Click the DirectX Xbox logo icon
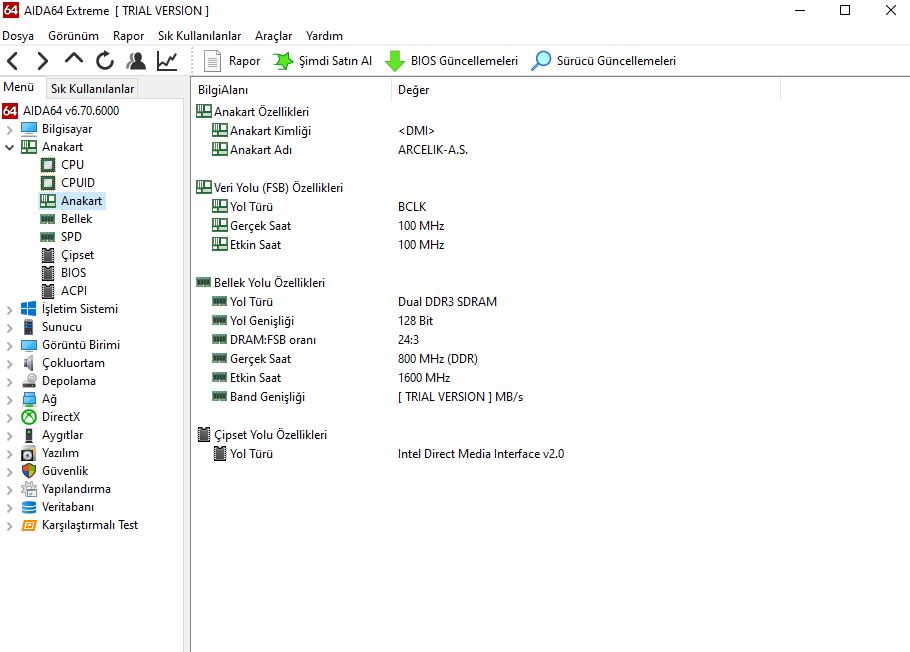Image resolution: width=910 pixels, height=652 pixels. [28, 417]
